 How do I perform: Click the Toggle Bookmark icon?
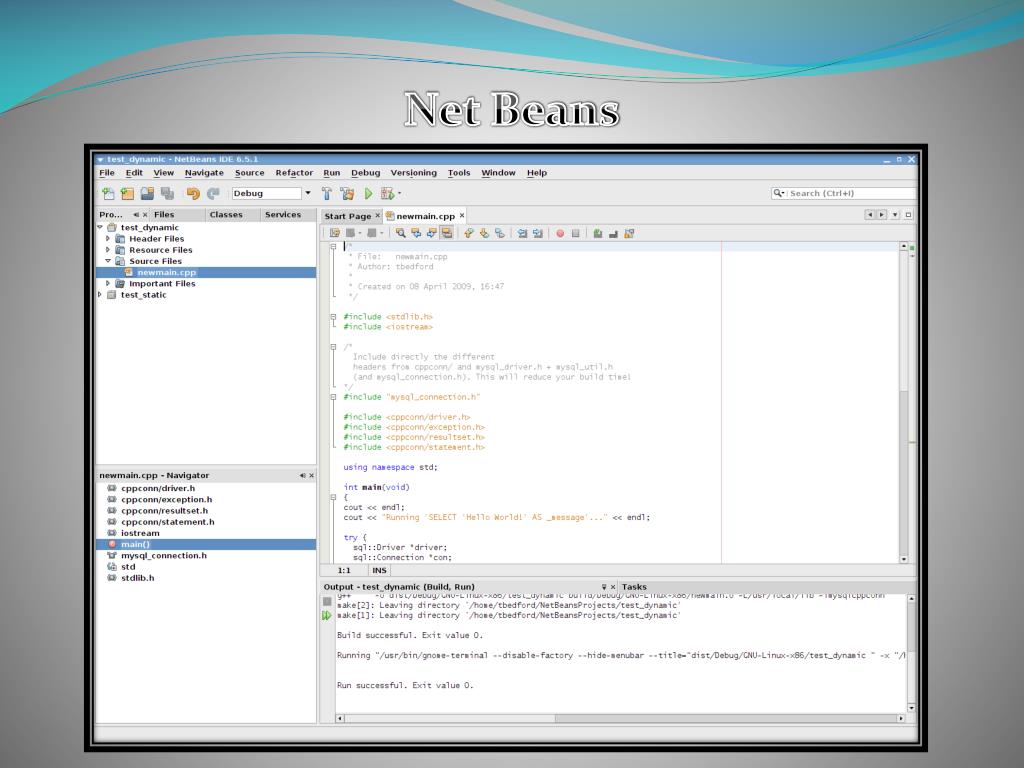coord(500,233)
